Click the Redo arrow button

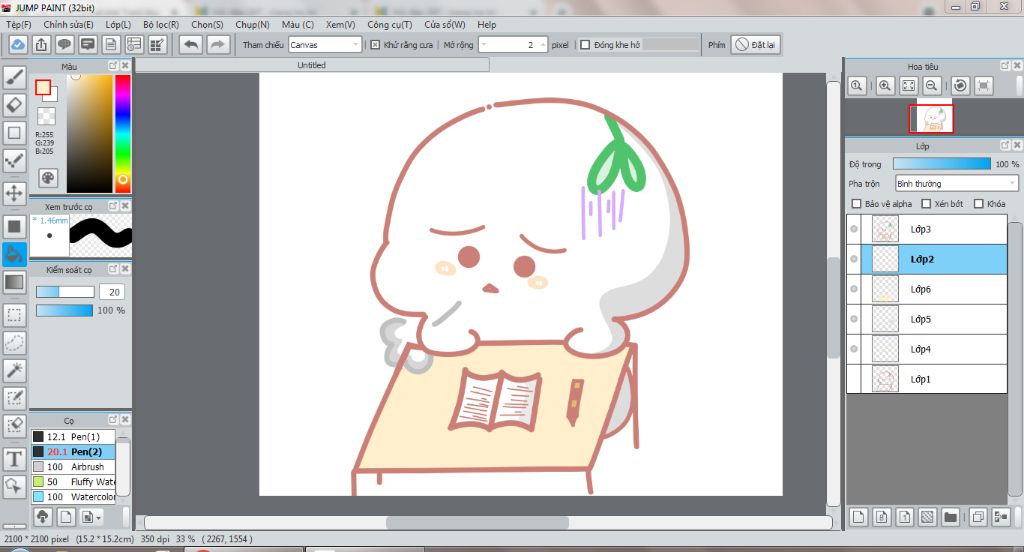tap(217, 44)
